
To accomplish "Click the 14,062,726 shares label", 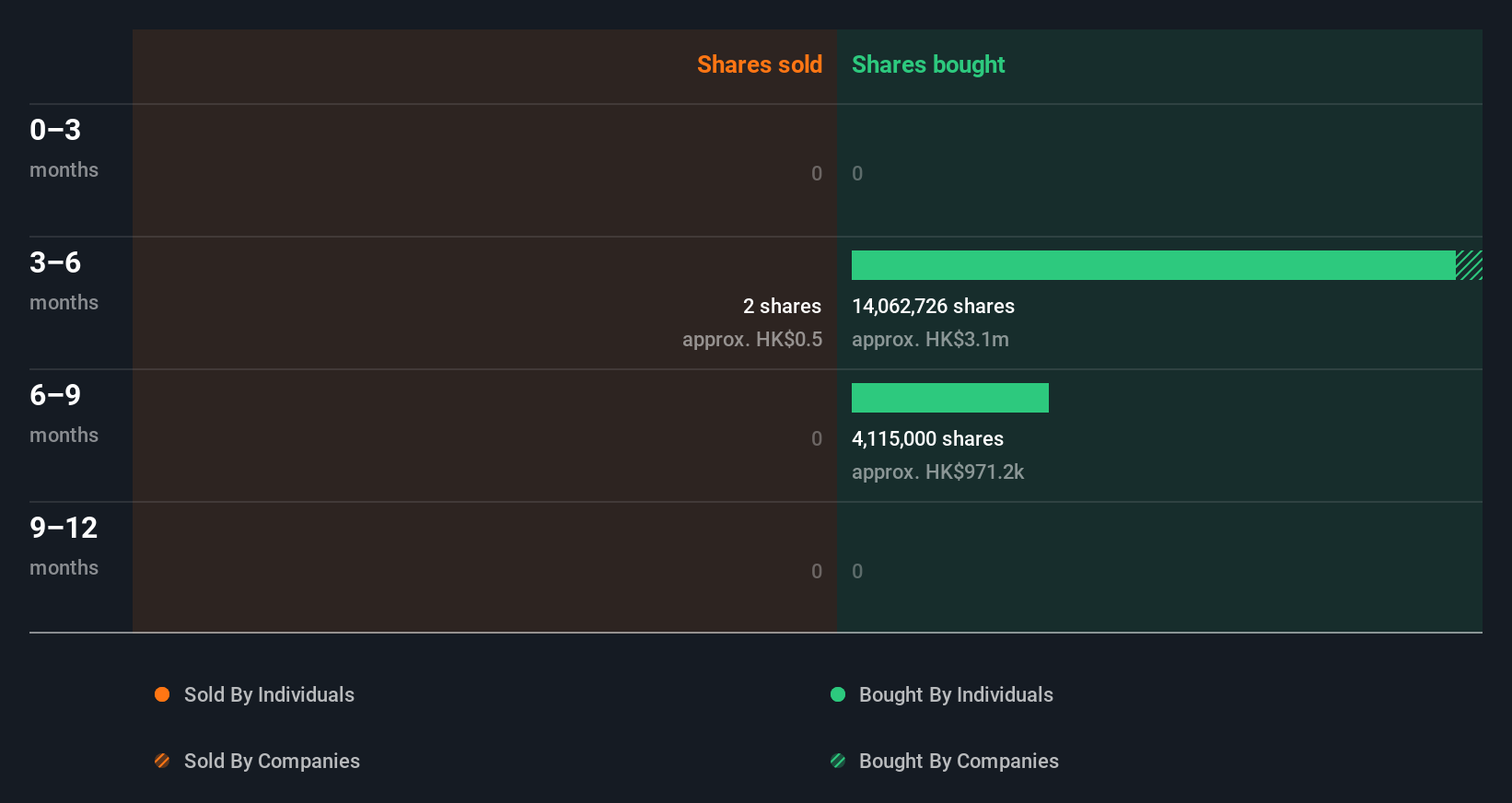I will coord(933,306).
